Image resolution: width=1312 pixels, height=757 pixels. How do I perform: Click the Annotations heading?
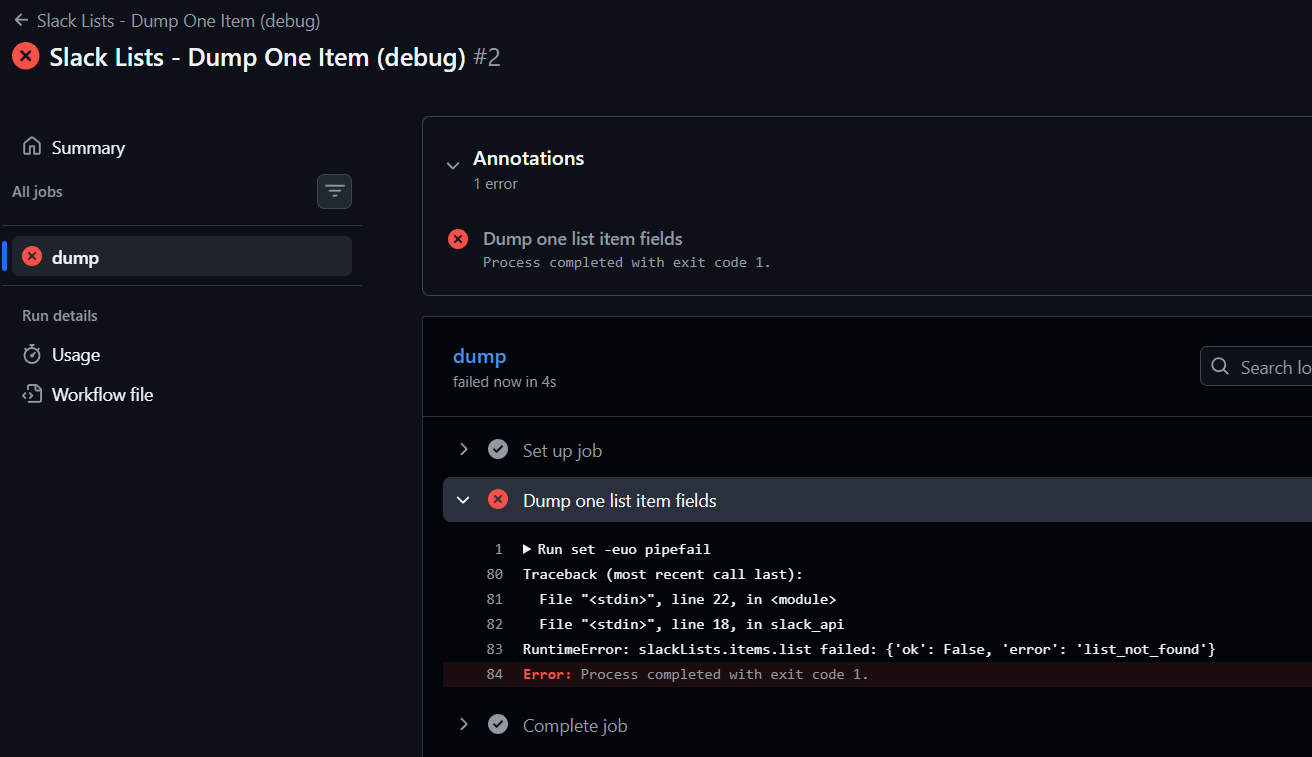point(528,158)
